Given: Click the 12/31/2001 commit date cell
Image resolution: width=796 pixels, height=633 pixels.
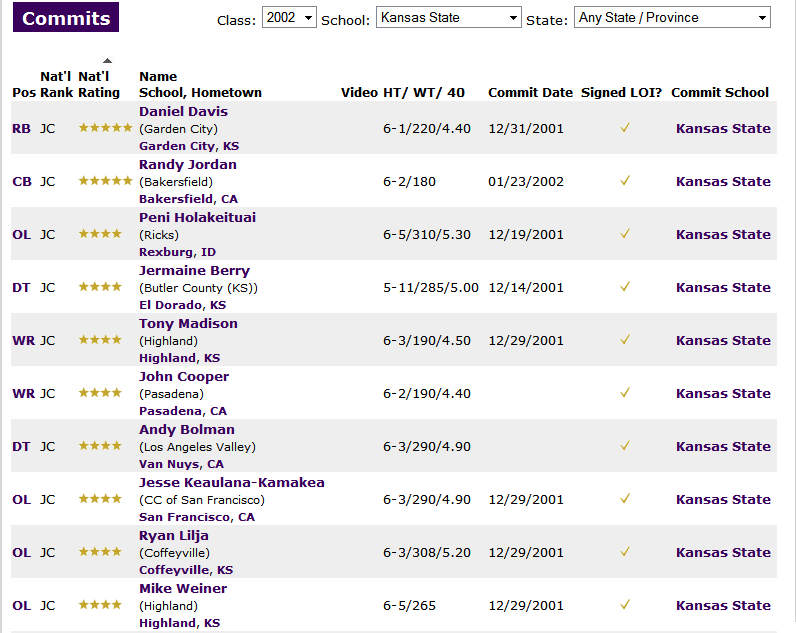Looking at the screenshot, I should pyautogui.click(x=526, y=129).
